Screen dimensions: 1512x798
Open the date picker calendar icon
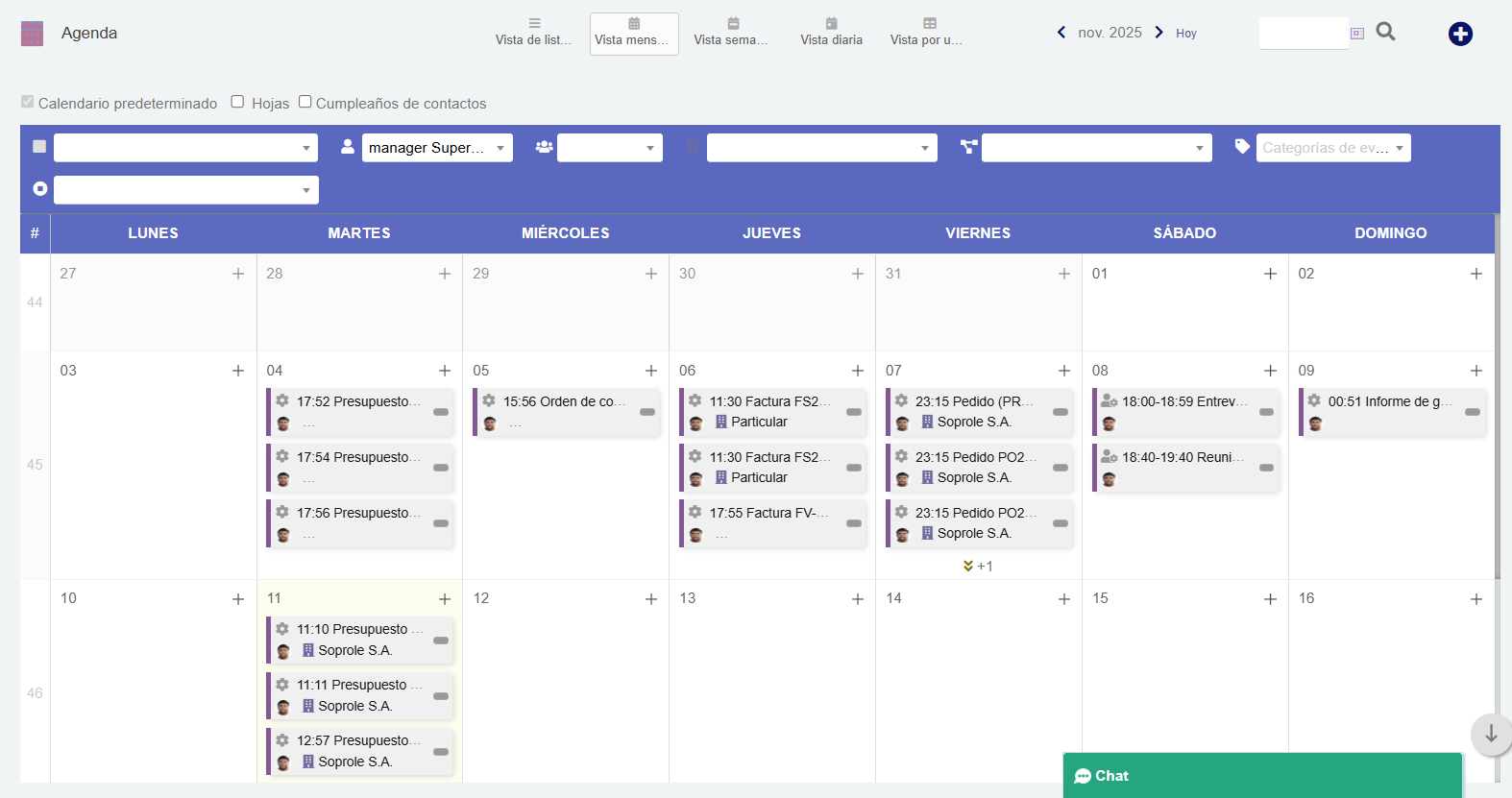coord(1357,34)
